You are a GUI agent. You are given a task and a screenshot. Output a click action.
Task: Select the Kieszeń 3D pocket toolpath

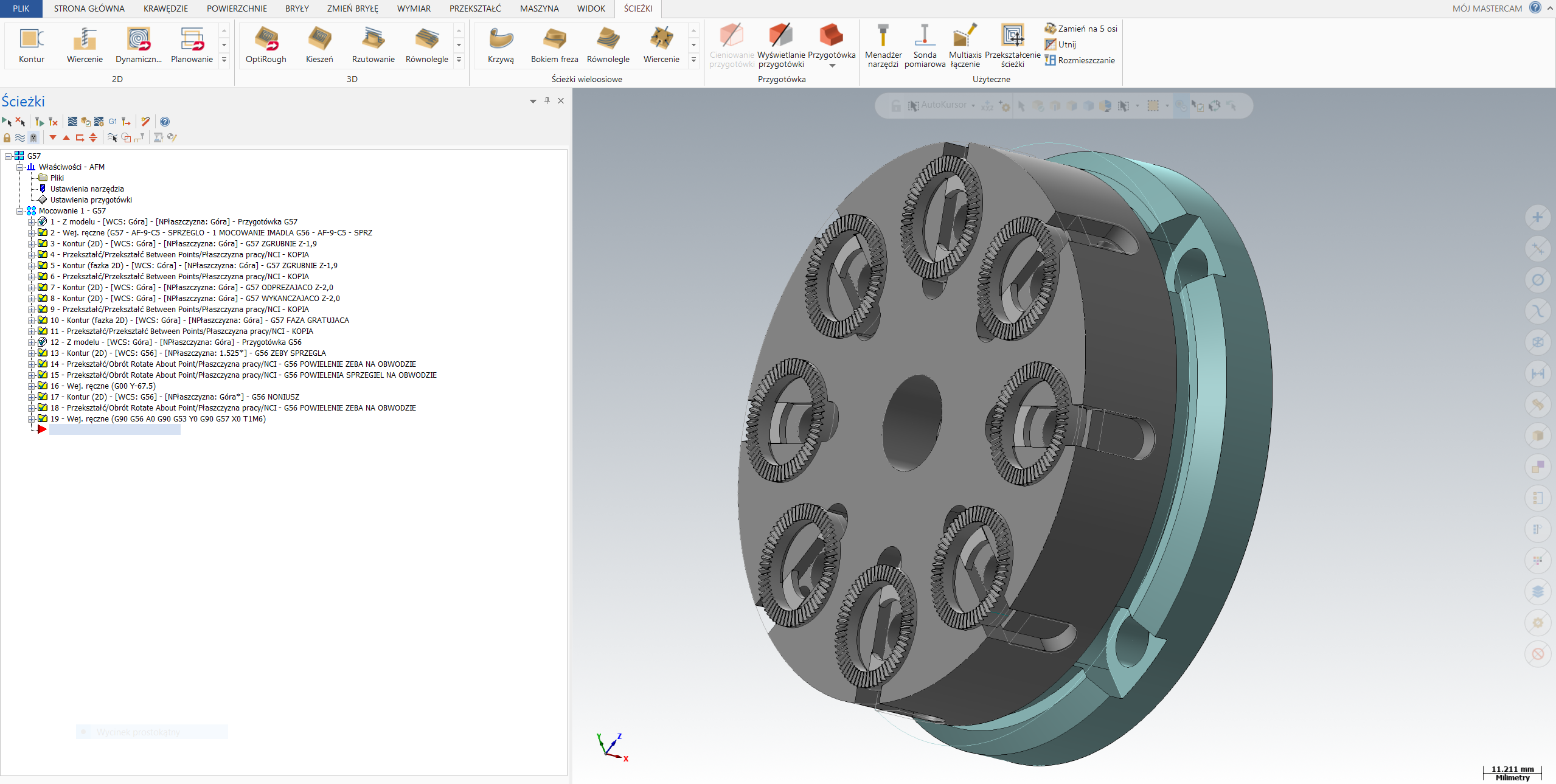[x=319, y=45]
